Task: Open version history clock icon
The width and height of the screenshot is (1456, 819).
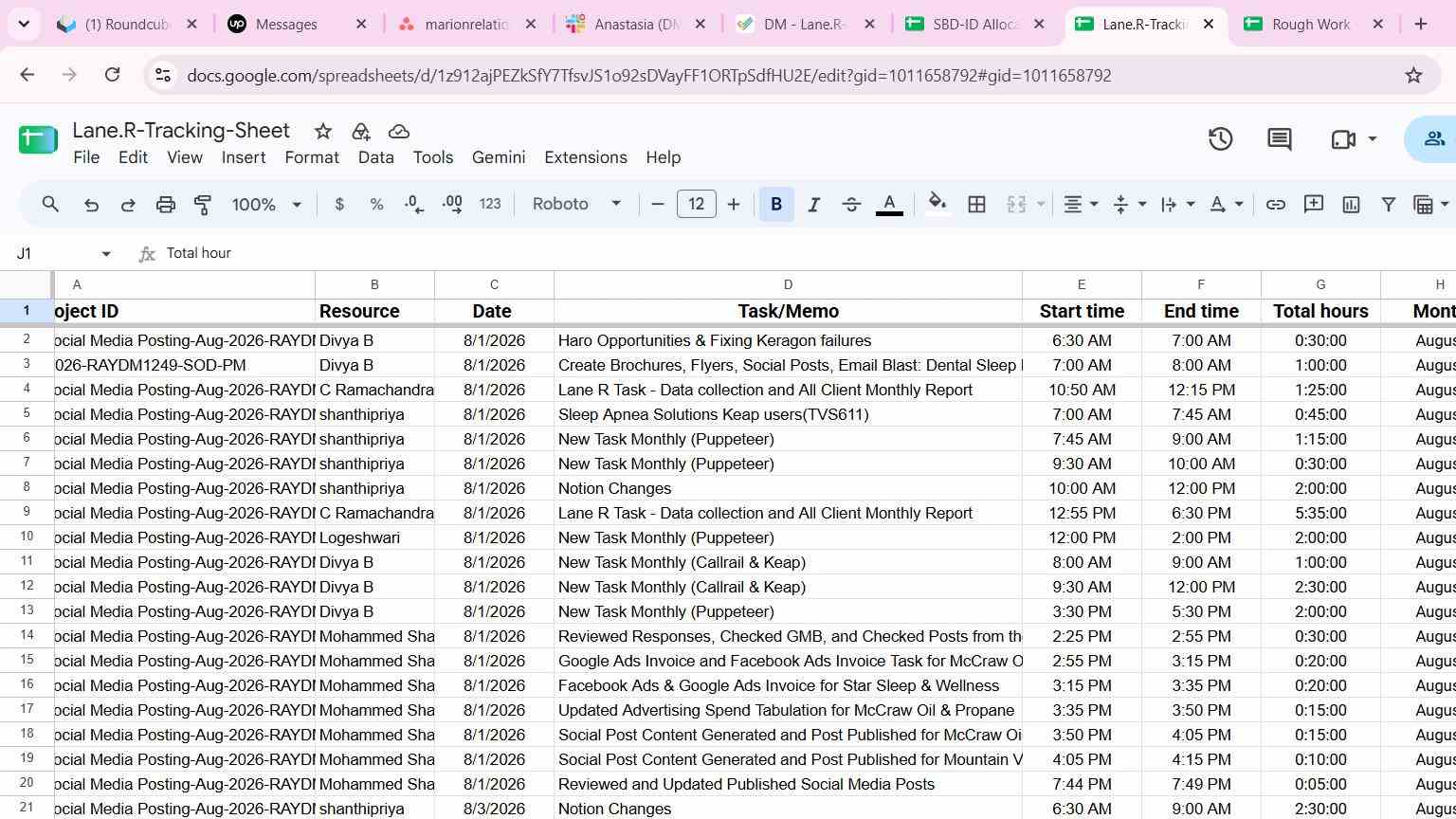Action: 1220,139
